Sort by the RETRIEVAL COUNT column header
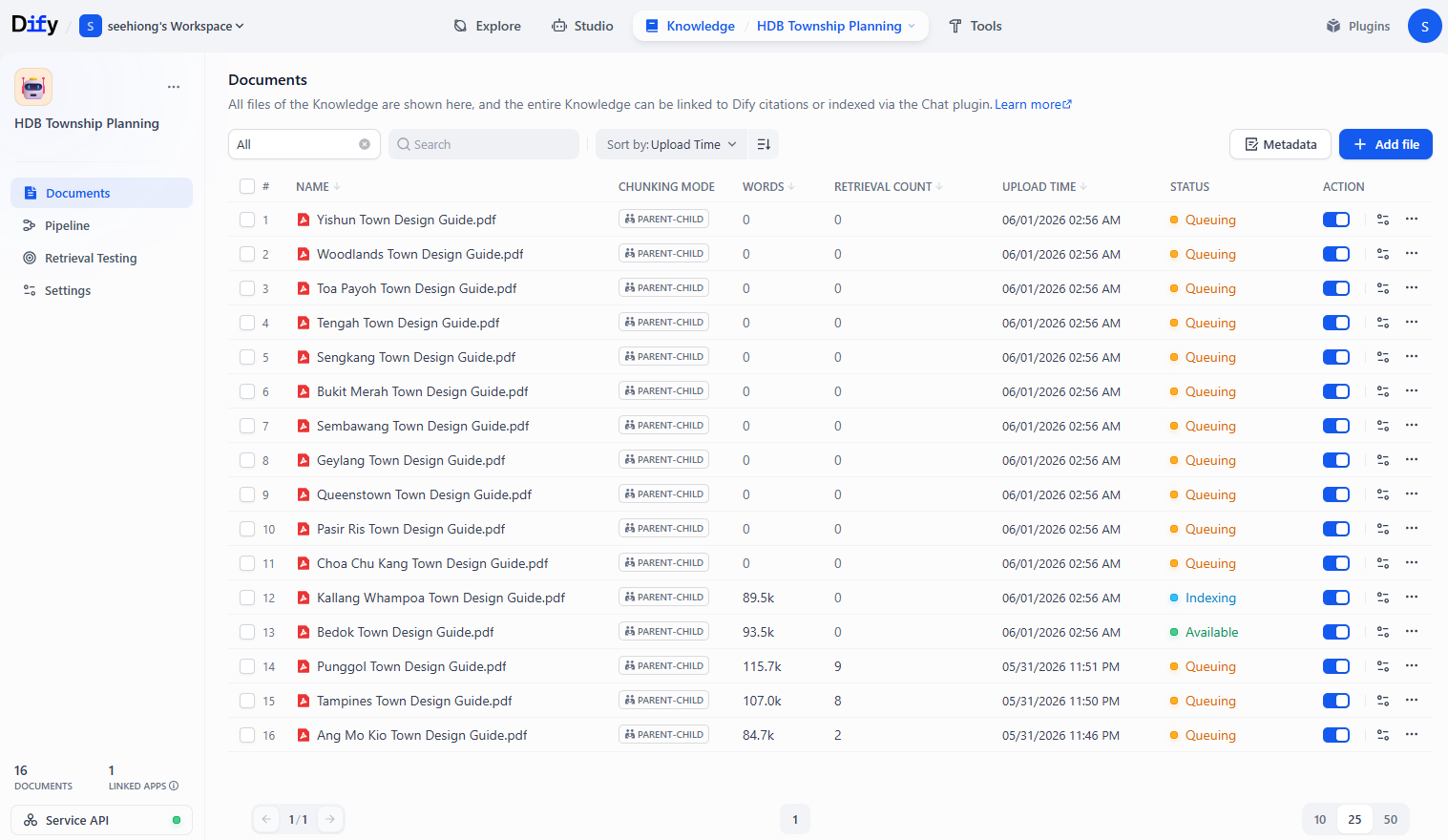The height and width of the screenshot is (840, 1448). [889, 187]
